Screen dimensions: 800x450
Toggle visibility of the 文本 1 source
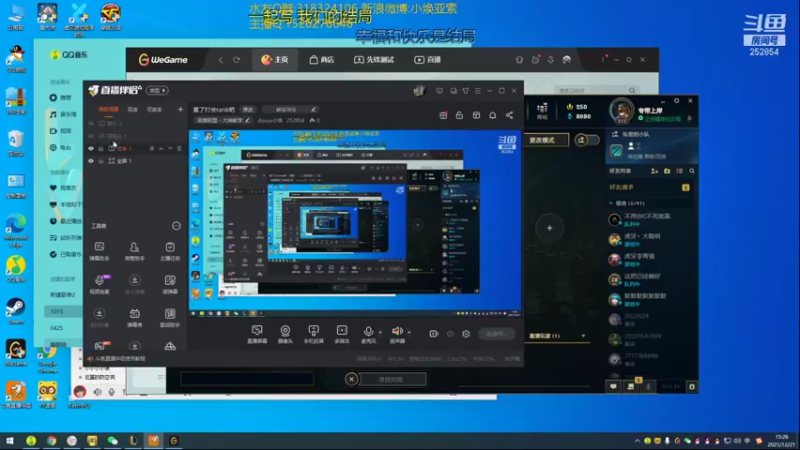click(91, 148)
